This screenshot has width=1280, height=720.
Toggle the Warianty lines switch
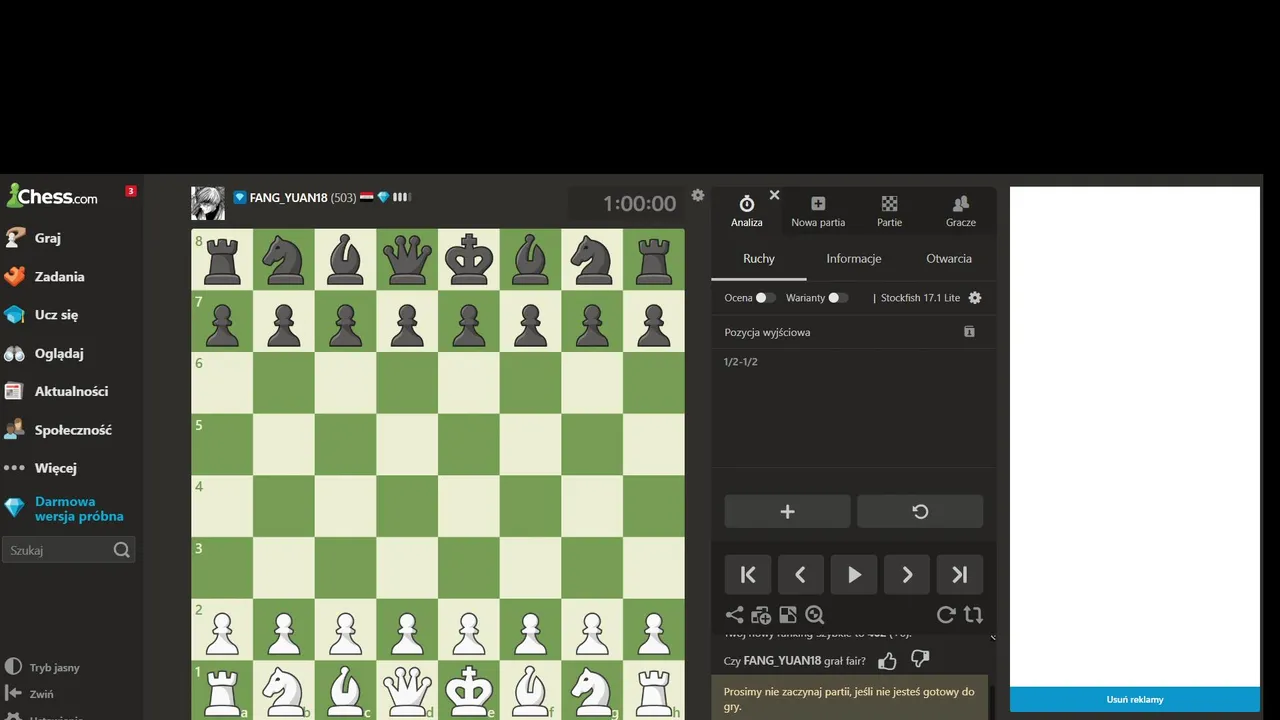tap(838, 298)
